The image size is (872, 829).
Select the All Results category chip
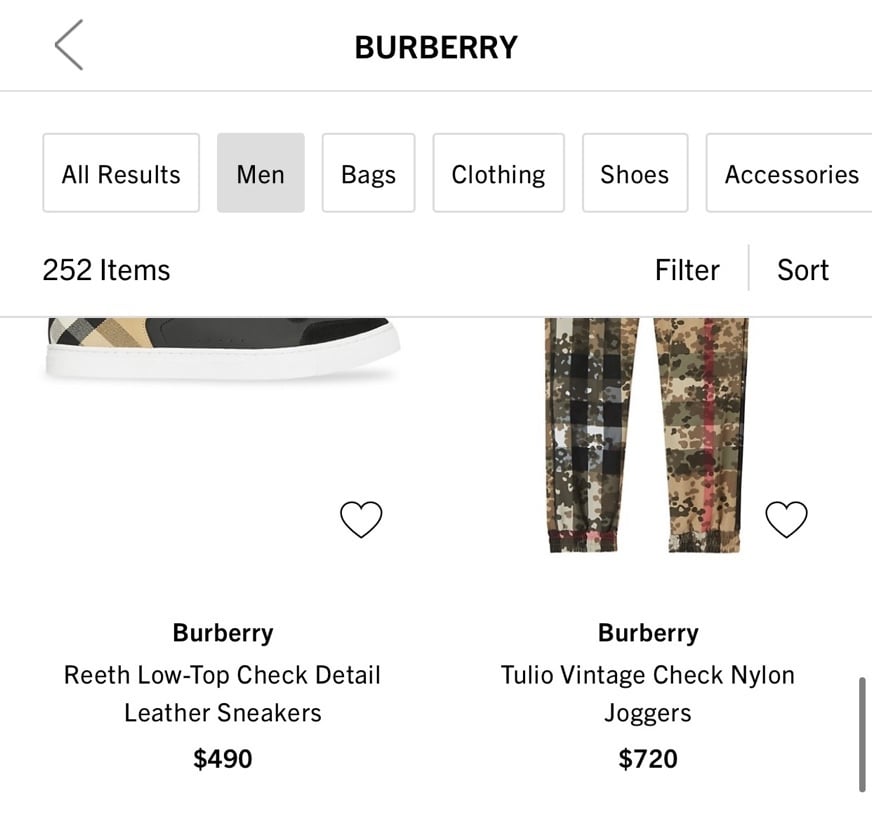pyautogui.click(x=121, y=173)
